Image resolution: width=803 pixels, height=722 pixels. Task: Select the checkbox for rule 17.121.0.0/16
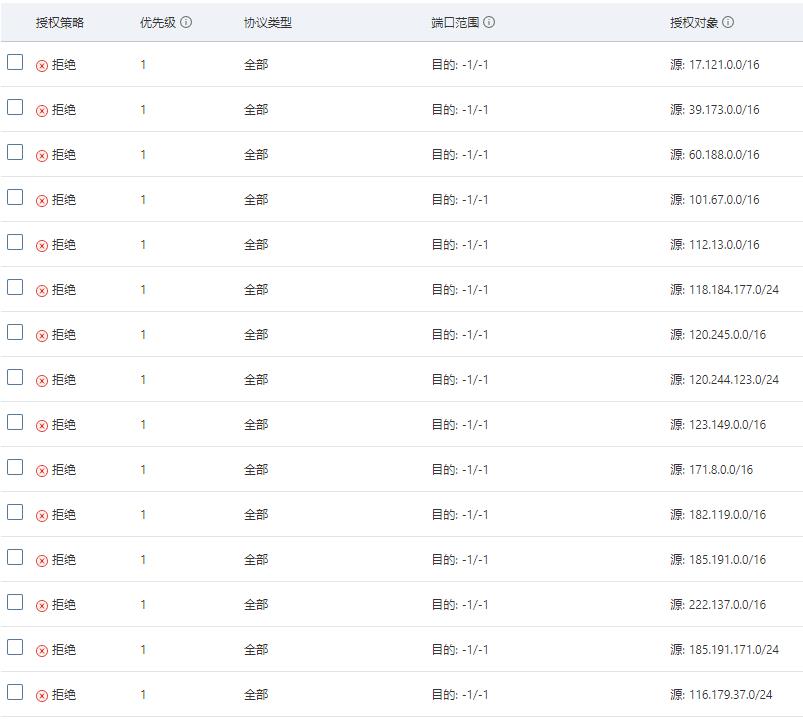pos(15,62)
